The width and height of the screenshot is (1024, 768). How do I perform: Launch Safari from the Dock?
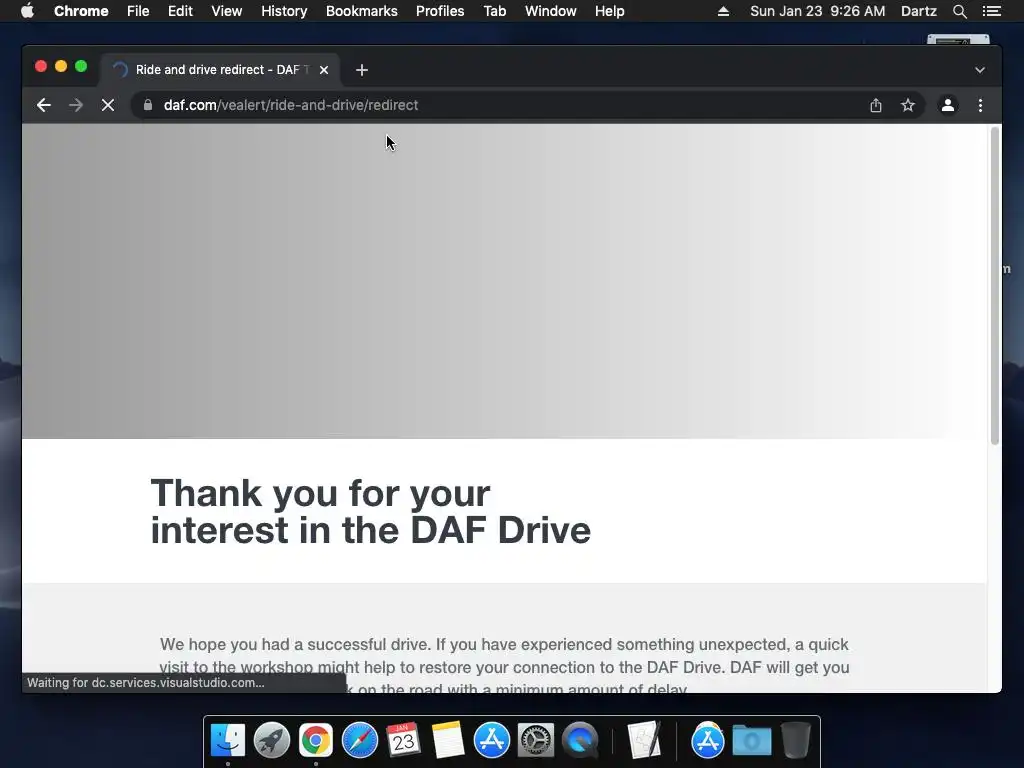click(360, 741)
